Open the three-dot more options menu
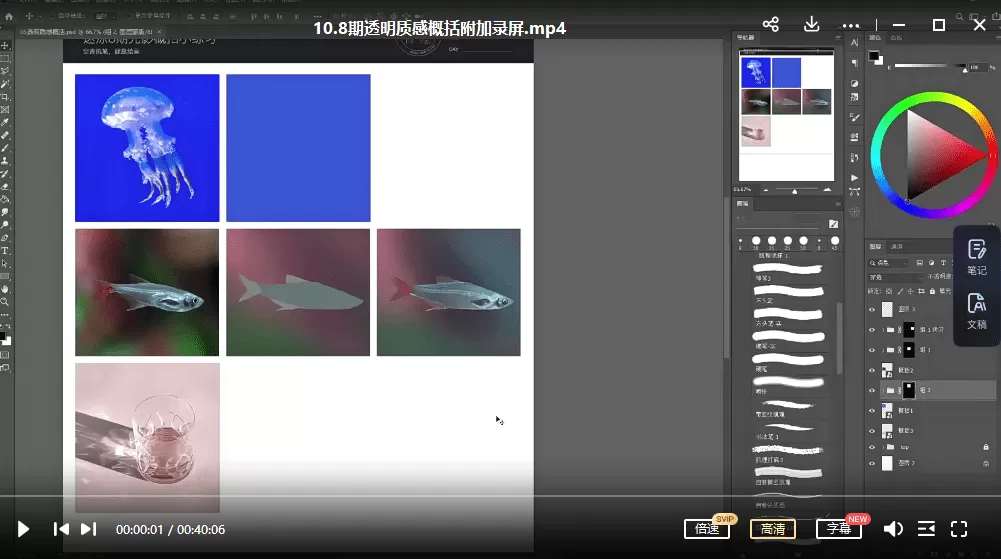 click(x=851, y=25)
